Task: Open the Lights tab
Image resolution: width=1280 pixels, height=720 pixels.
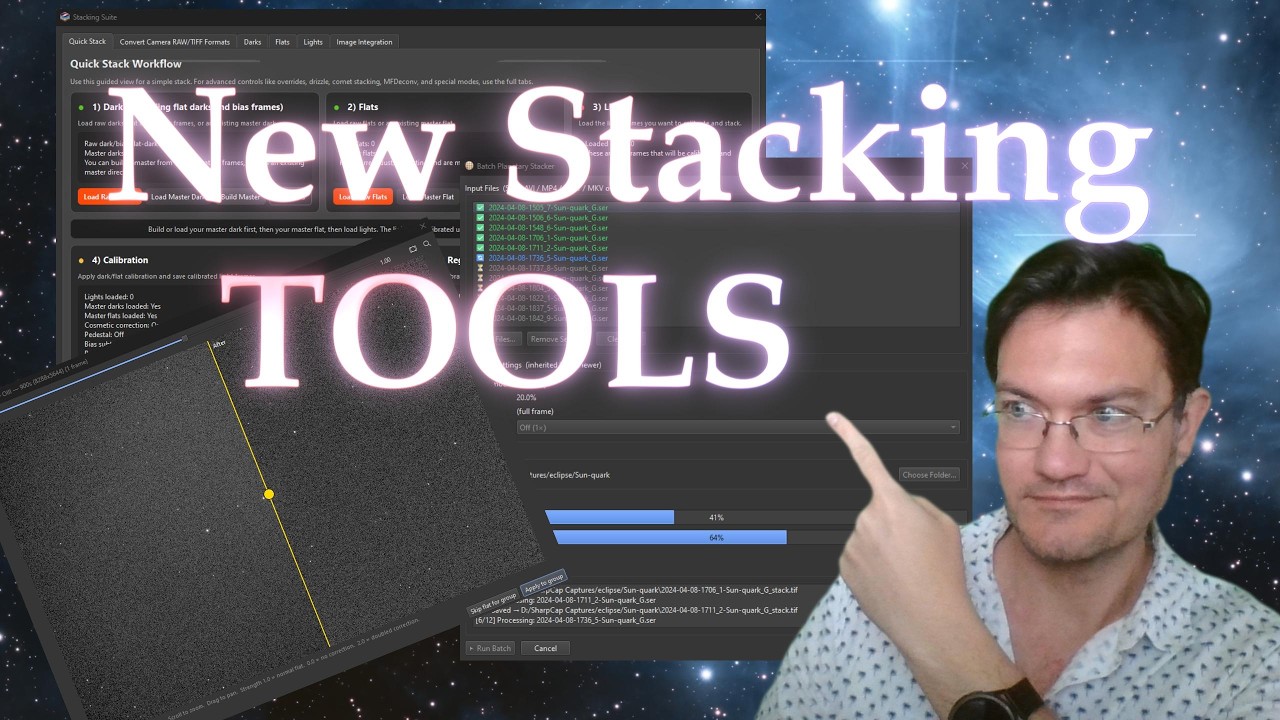Action: point(313,42)
